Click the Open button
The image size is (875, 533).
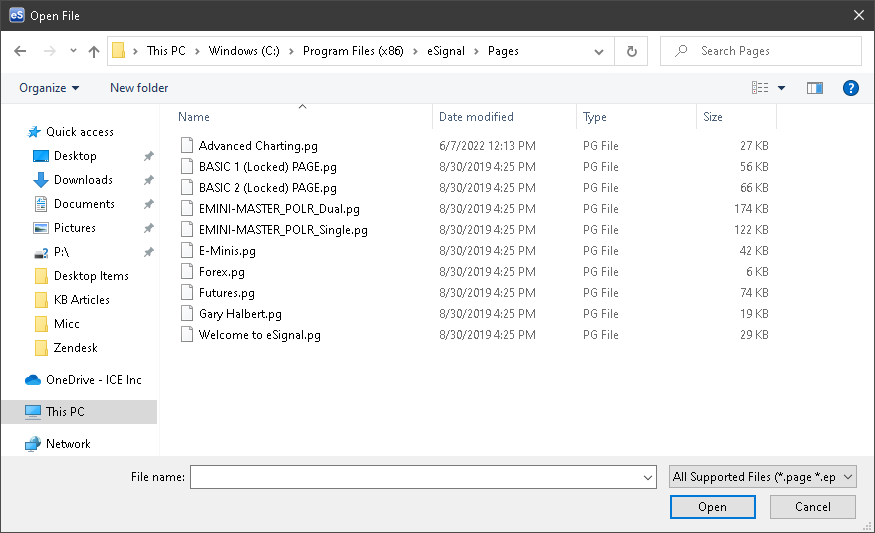pyautogui.click(x=713, y=507)
